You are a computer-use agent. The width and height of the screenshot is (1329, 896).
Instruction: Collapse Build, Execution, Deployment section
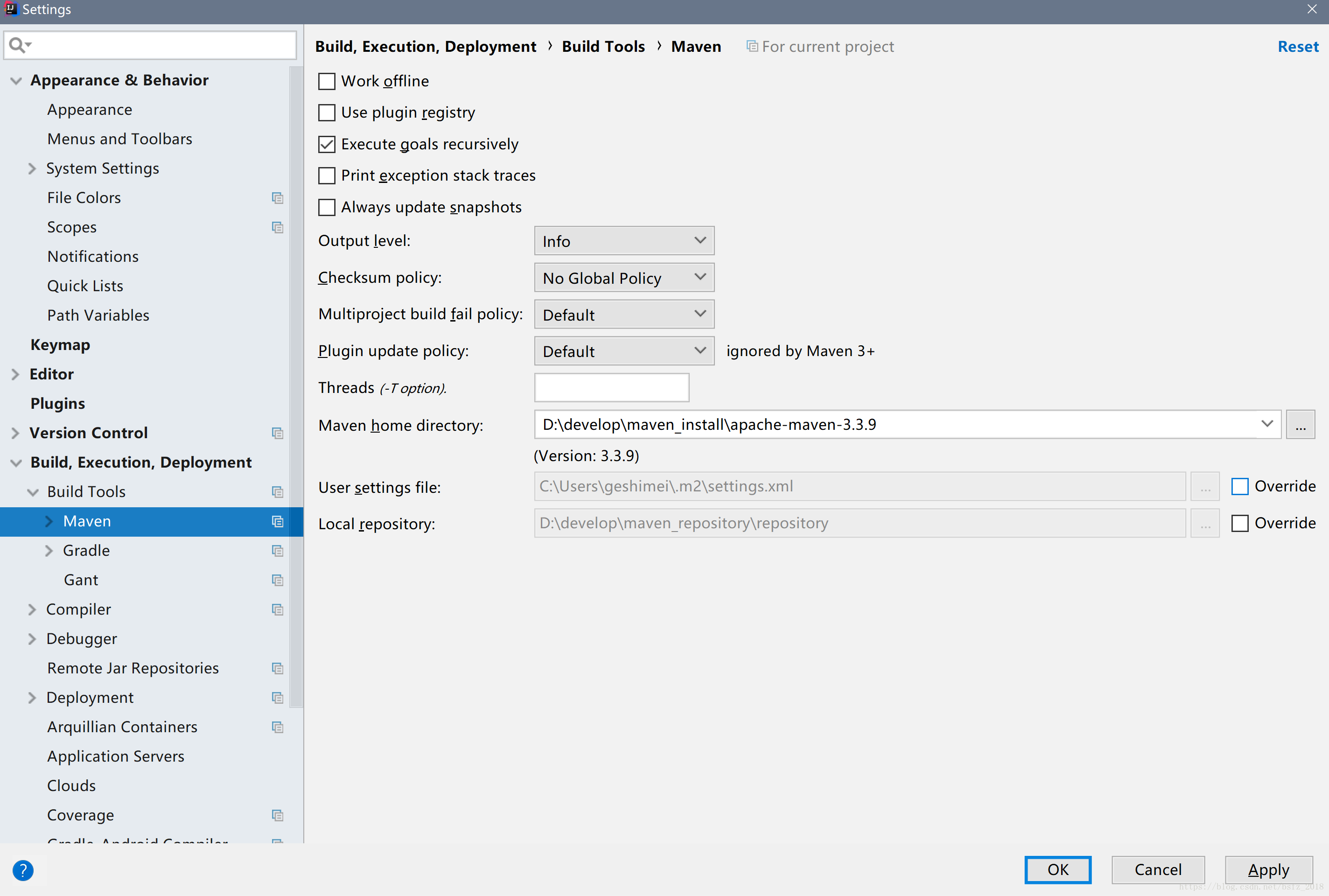(x=16, y=463)
